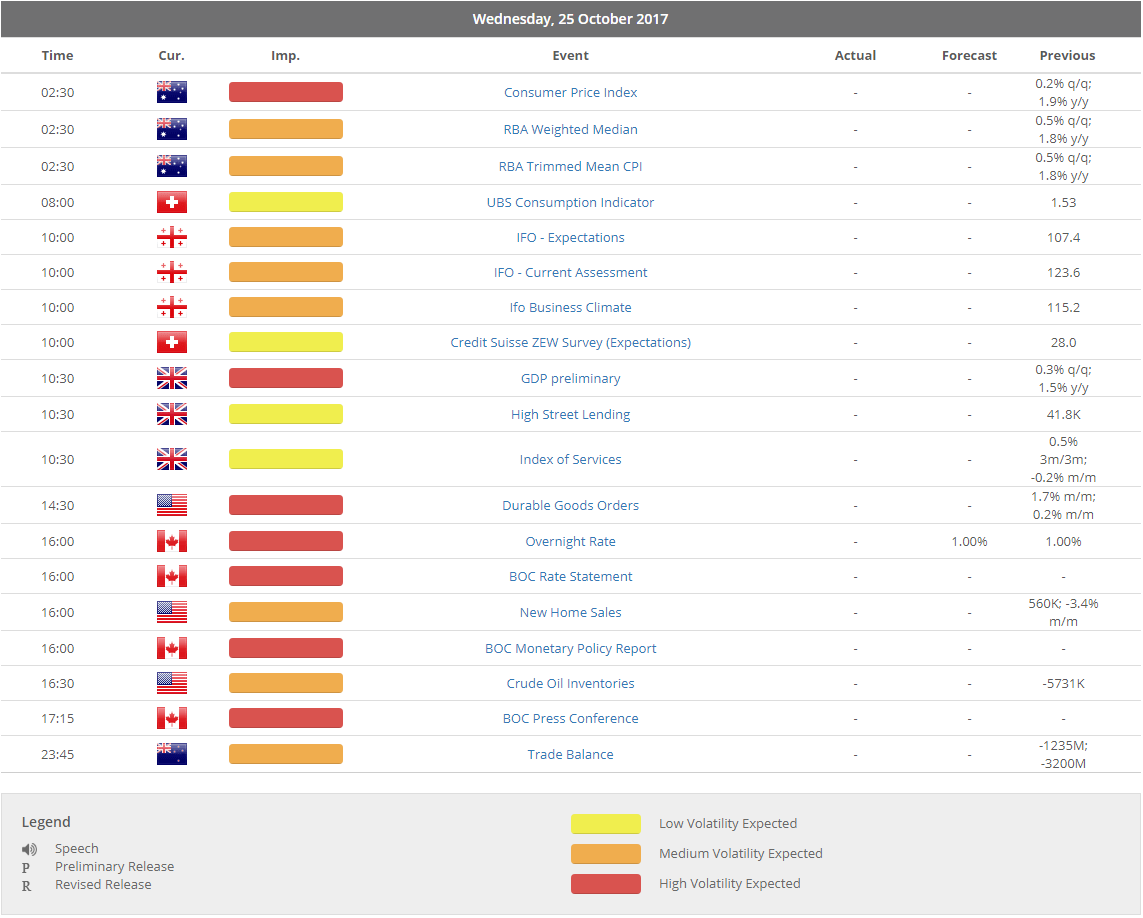
Task: Click the Forecast column header
Action: coord(968,56)
